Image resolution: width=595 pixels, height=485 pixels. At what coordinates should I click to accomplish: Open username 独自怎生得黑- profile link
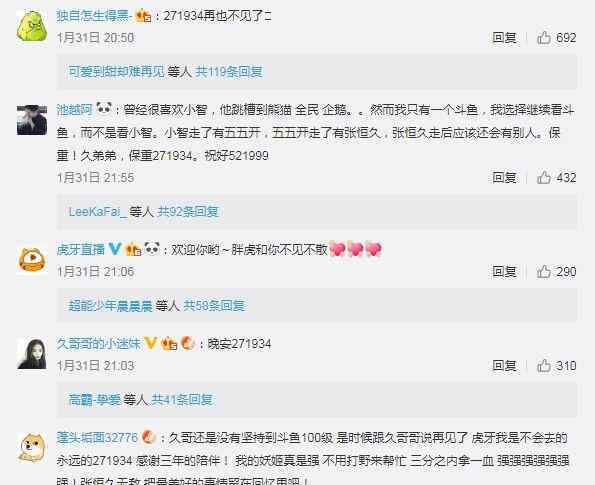(94, 16)
